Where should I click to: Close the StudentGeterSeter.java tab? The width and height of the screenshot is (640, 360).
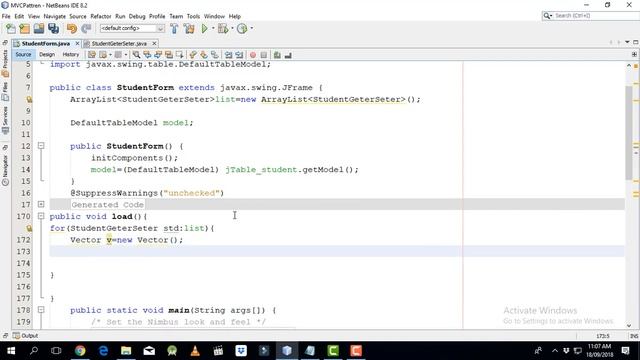(x=154, y=43)
